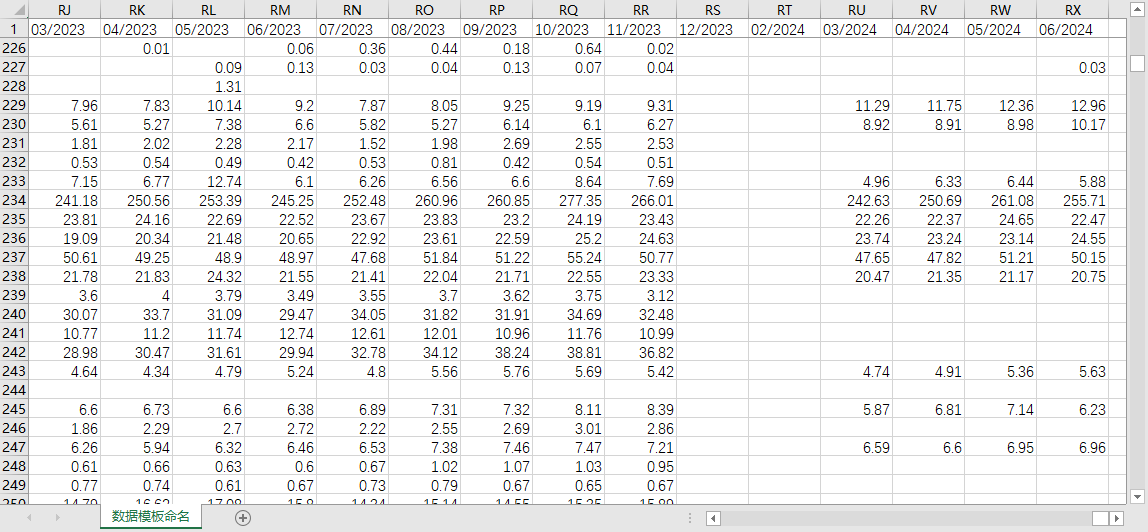
Task: Select the cell containing 10.17
Action: 1072,124
